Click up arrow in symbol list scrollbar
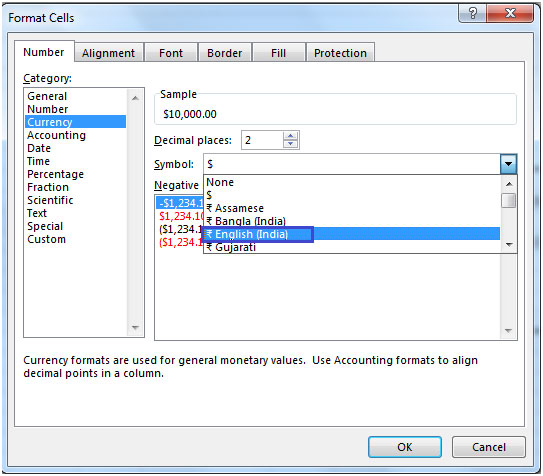The height and width of the screenshot is (476, 543). point(509,184)
